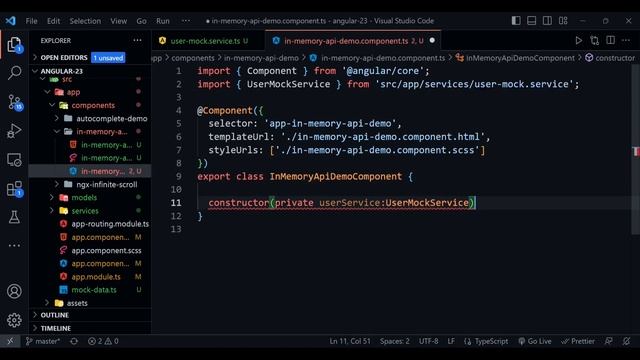Run the file with play icon
This screenshot has width=640, height=360.
578,40
